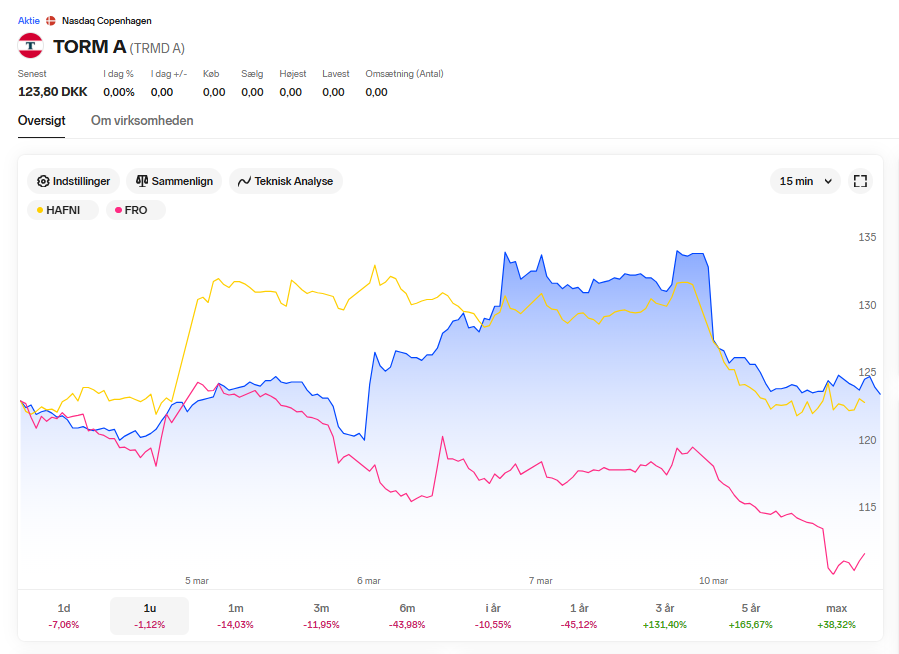Viewport: 899px width, 654px height.
Task: Click the 135 y-axis price label
Action: pyautogui.click(x=867, y=237)
